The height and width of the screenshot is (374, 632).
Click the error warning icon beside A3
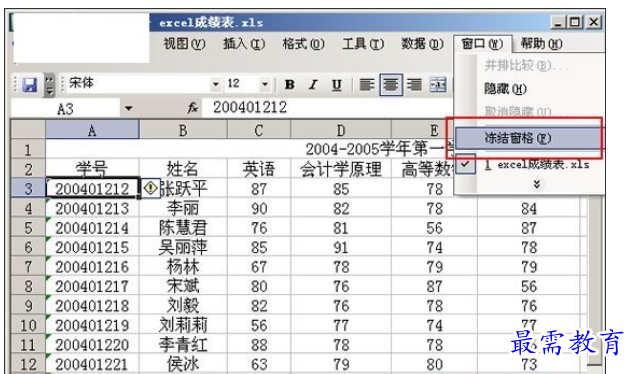[x=150, y=188]
